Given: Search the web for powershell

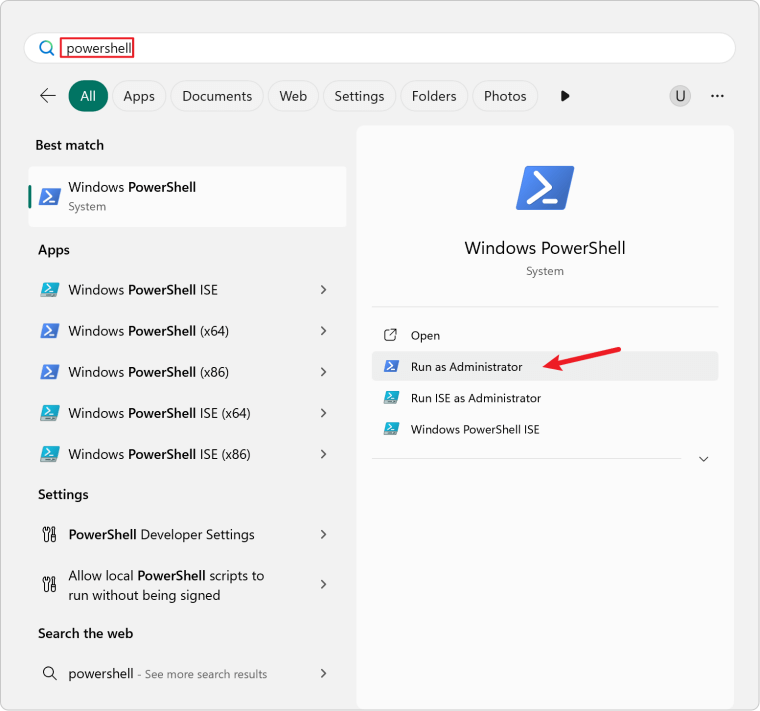Looking at the screenshot, I should [188, 674].
